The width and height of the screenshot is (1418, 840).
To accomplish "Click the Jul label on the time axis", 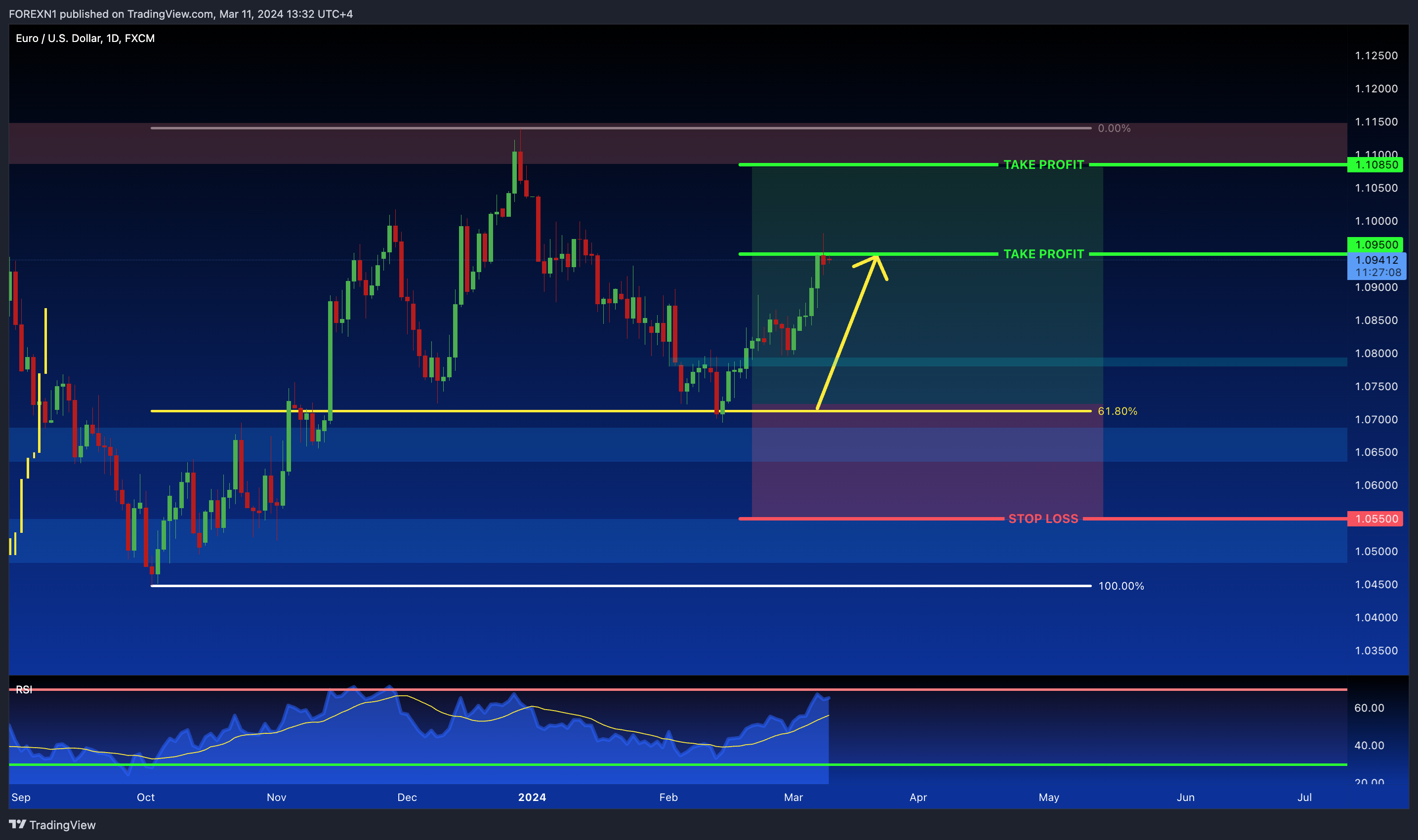I will tap(1305, 797).
